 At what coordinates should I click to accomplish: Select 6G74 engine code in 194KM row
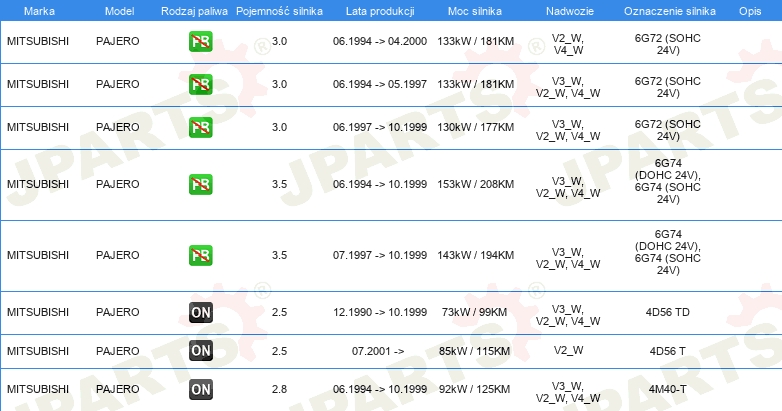pos(667,252)
